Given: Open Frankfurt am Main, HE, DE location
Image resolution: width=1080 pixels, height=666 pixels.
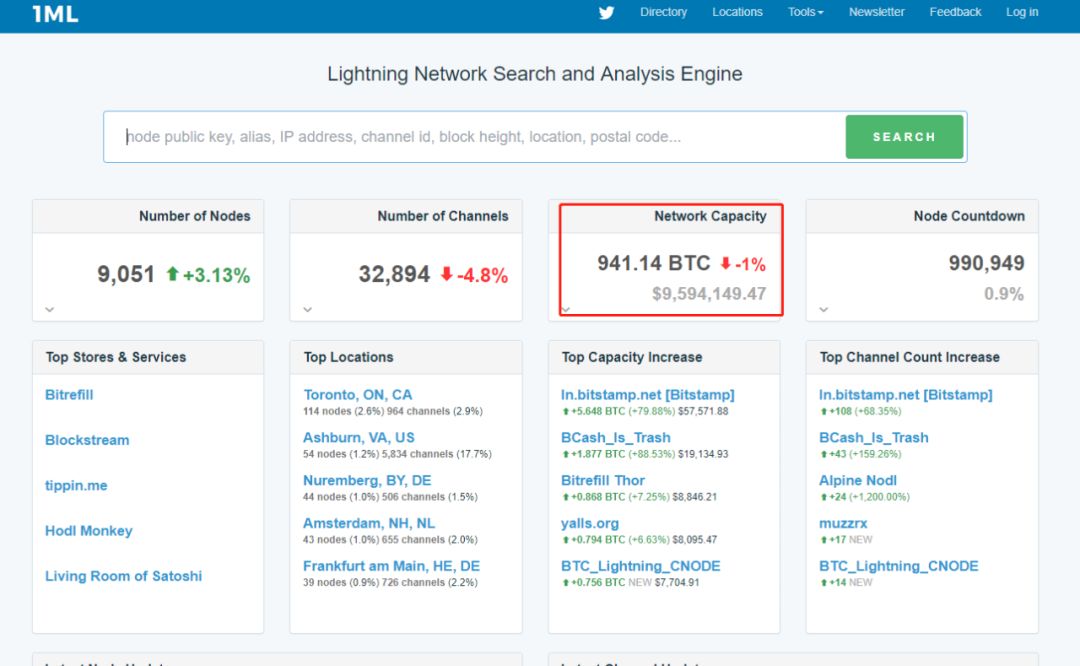Looking at the screenshot, I should coord(391,565).
